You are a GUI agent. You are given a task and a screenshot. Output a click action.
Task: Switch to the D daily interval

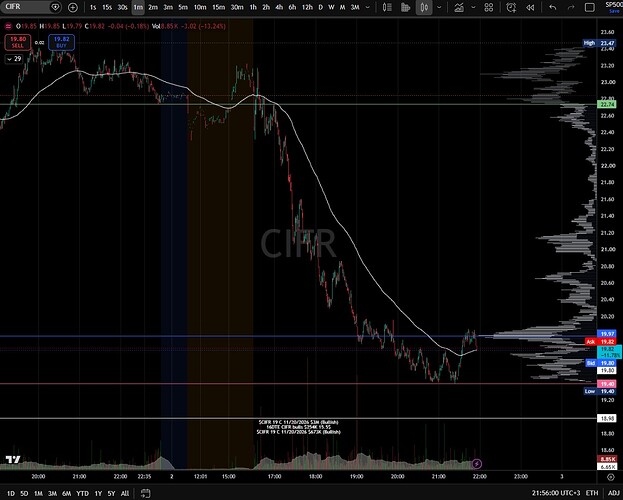(x=321, y=7)
